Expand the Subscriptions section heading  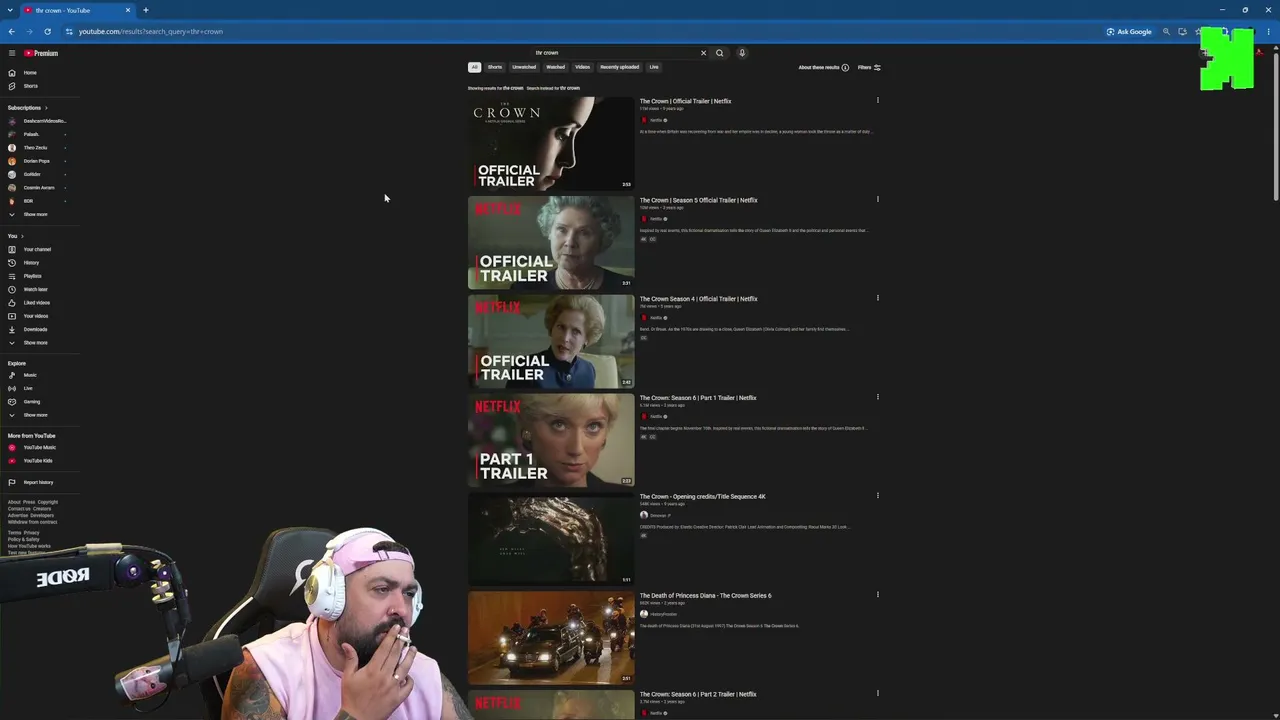pos(27,108)
